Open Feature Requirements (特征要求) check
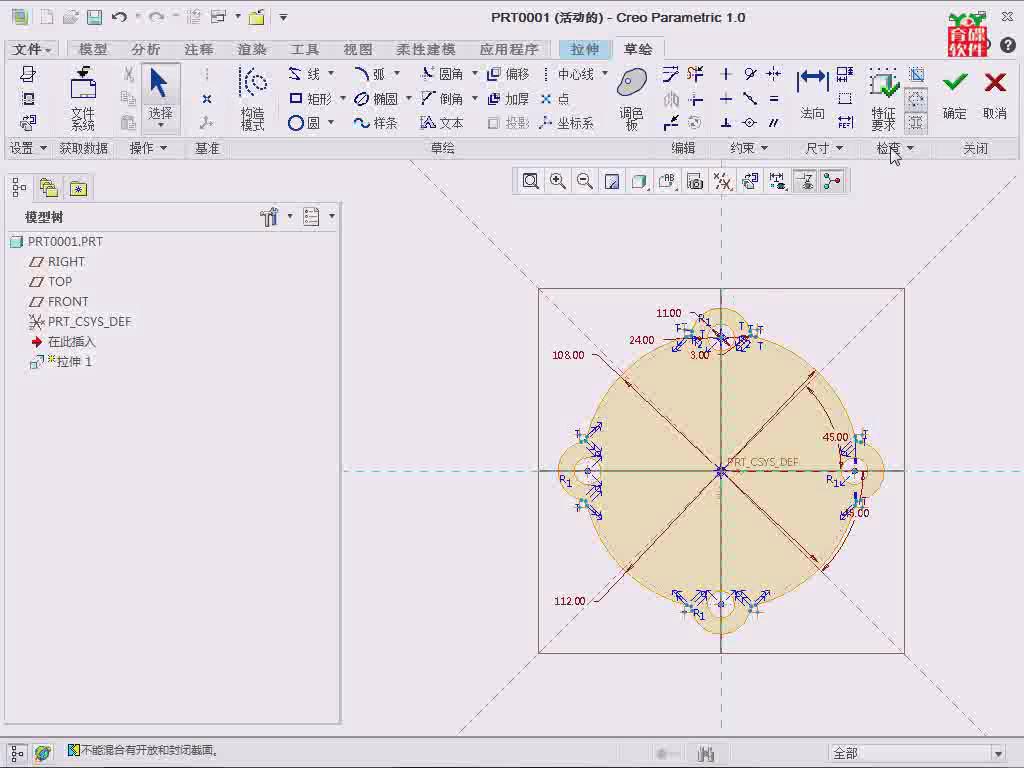Viewport: 1024px width, 768px height. tap(883, 98)
